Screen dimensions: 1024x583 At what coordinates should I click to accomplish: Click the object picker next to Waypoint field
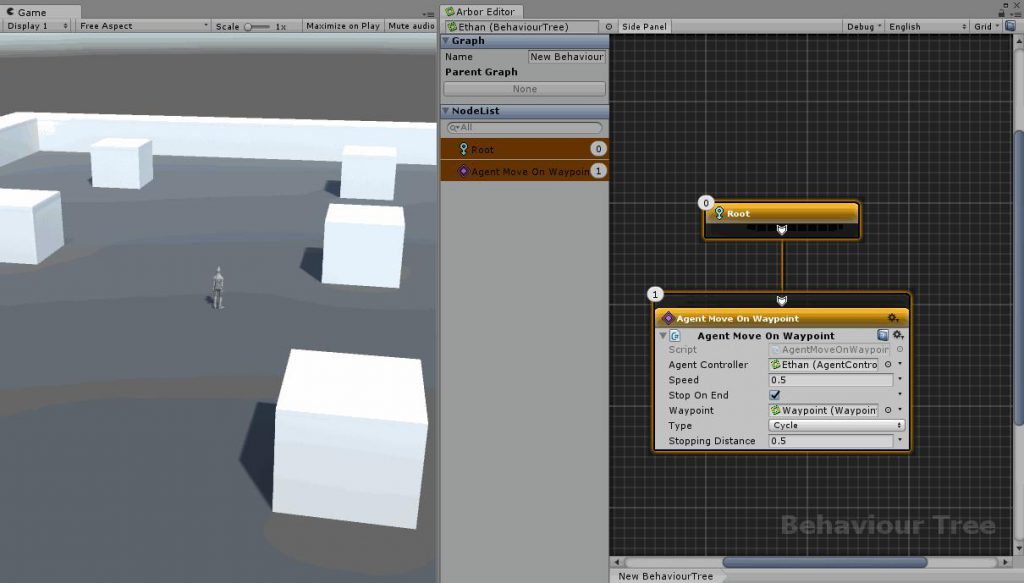(887, 410)
